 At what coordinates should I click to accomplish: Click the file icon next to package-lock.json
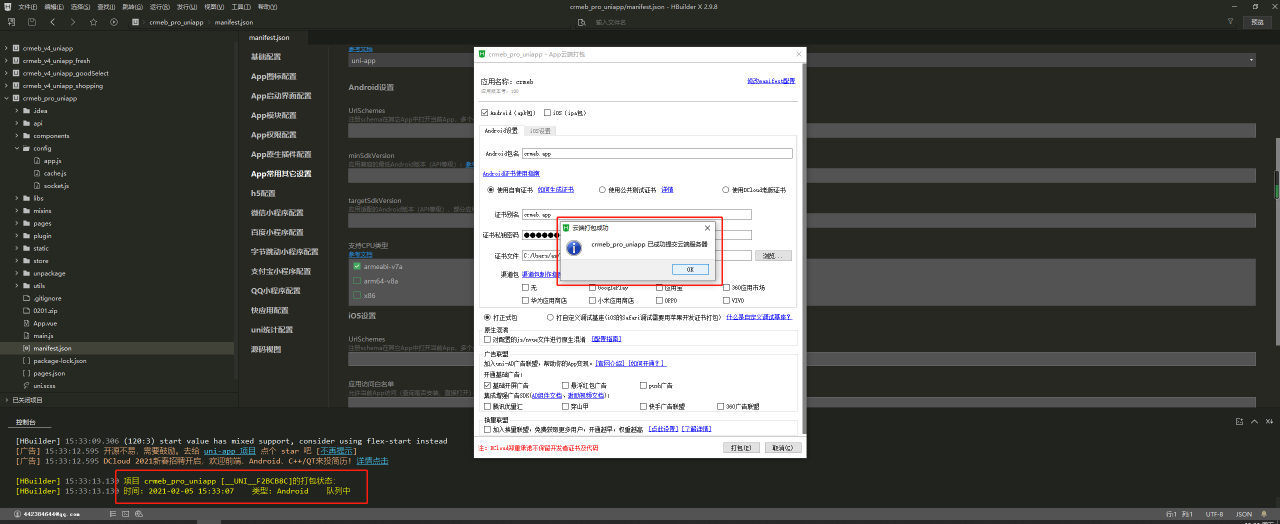[x=27, y=360]
